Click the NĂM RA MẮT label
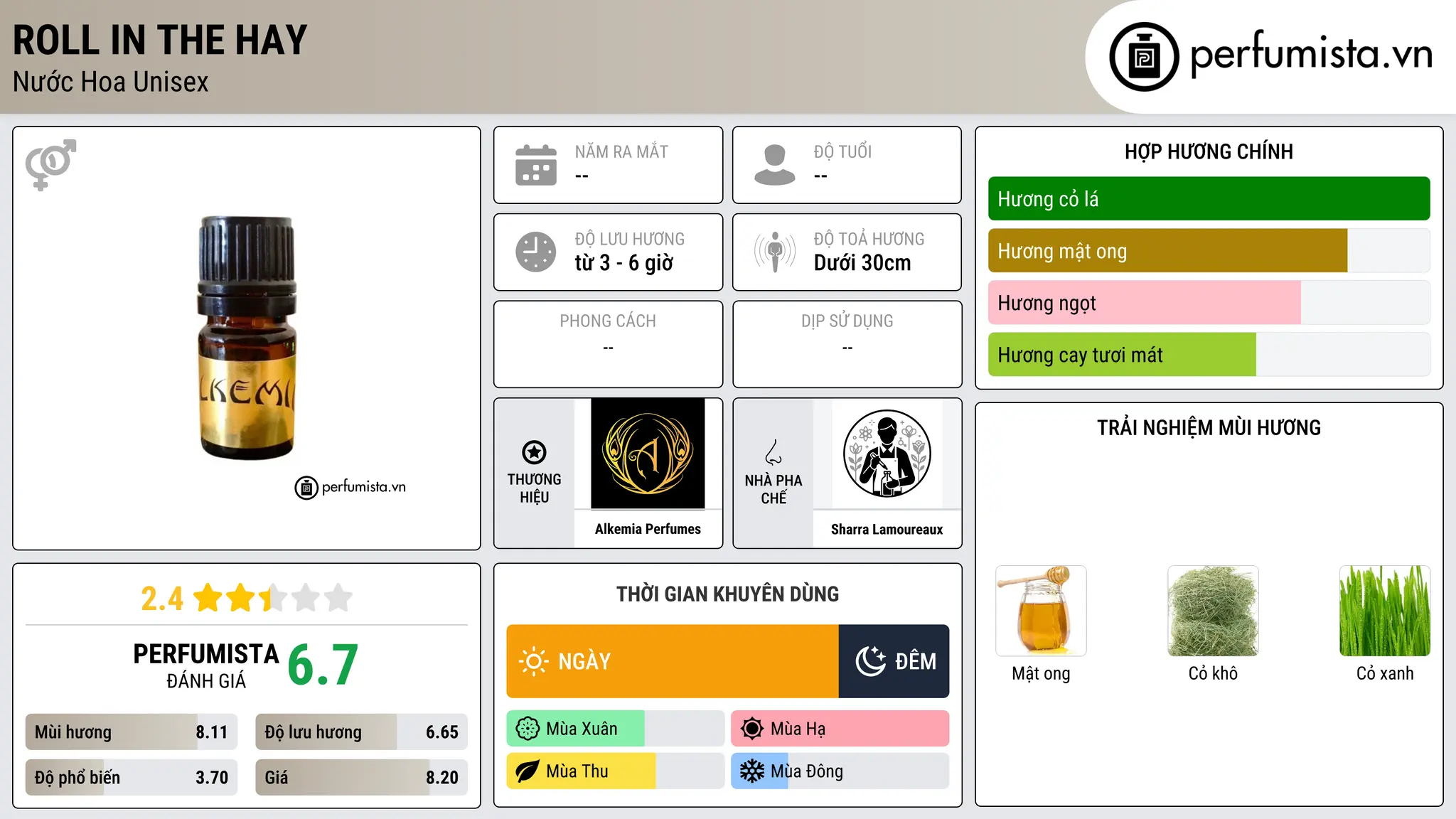 tap(621, 152)
